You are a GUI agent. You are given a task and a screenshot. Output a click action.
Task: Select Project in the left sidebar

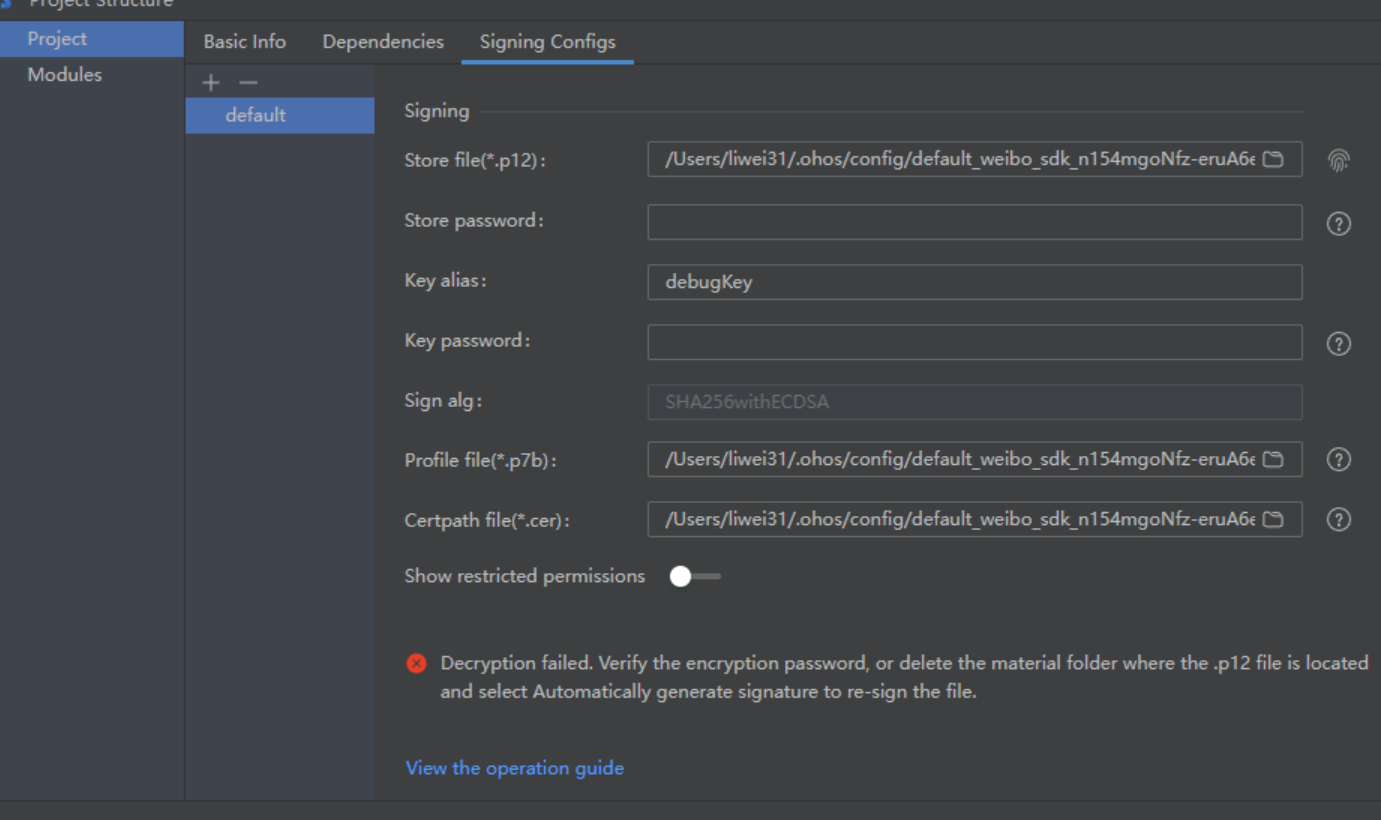57,39
